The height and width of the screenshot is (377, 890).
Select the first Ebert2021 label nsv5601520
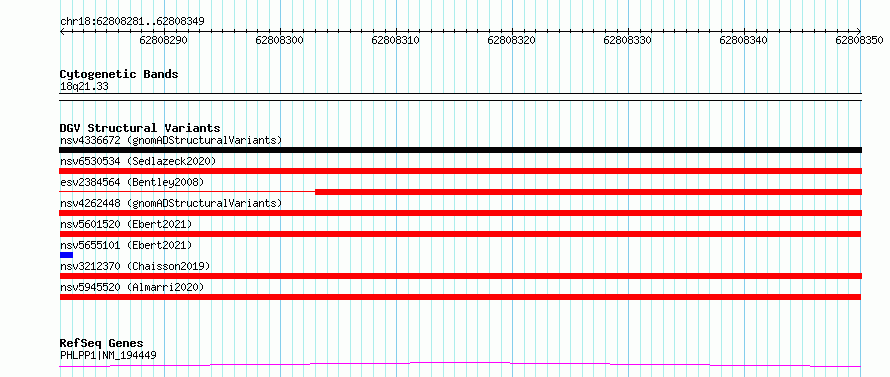pos(126,224)
